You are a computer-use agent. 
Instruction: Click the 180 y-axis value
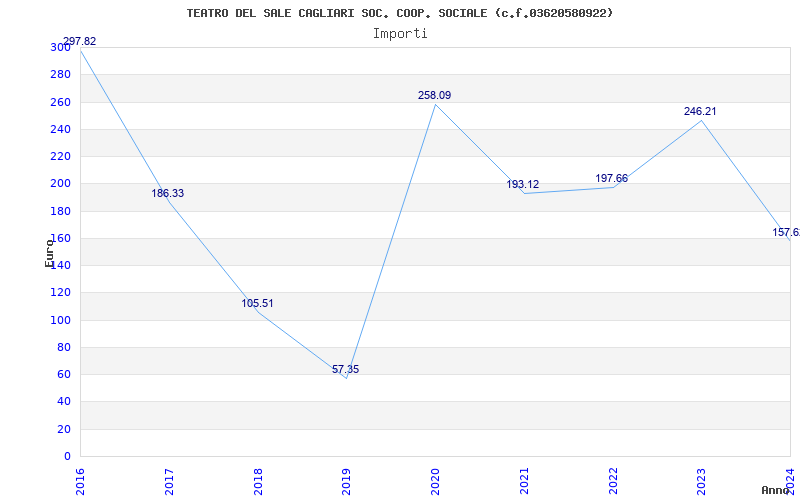[x=60, y=211]
